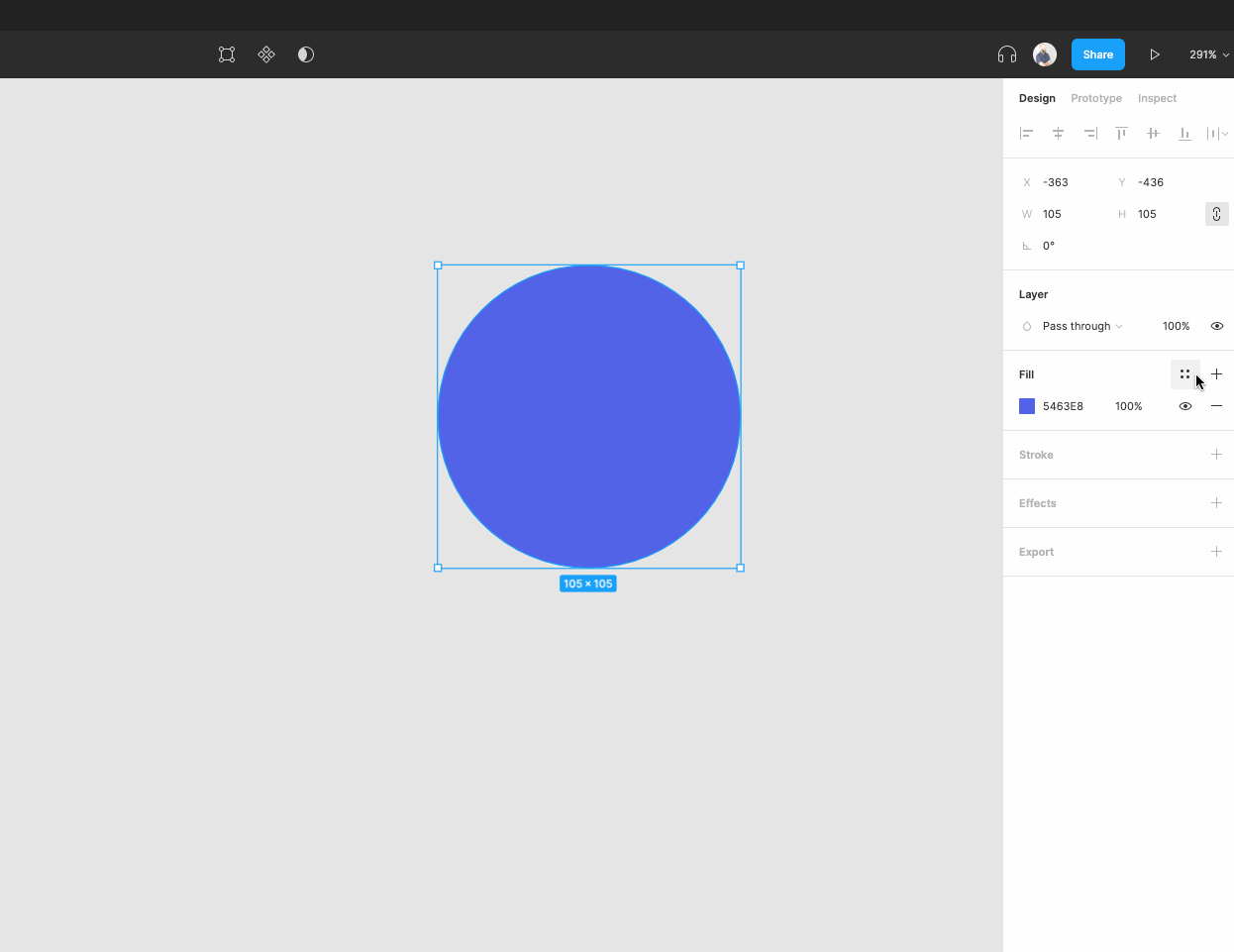Add export setting with plus icon
The image size is (1234, 952).
tap(1217, 552)
